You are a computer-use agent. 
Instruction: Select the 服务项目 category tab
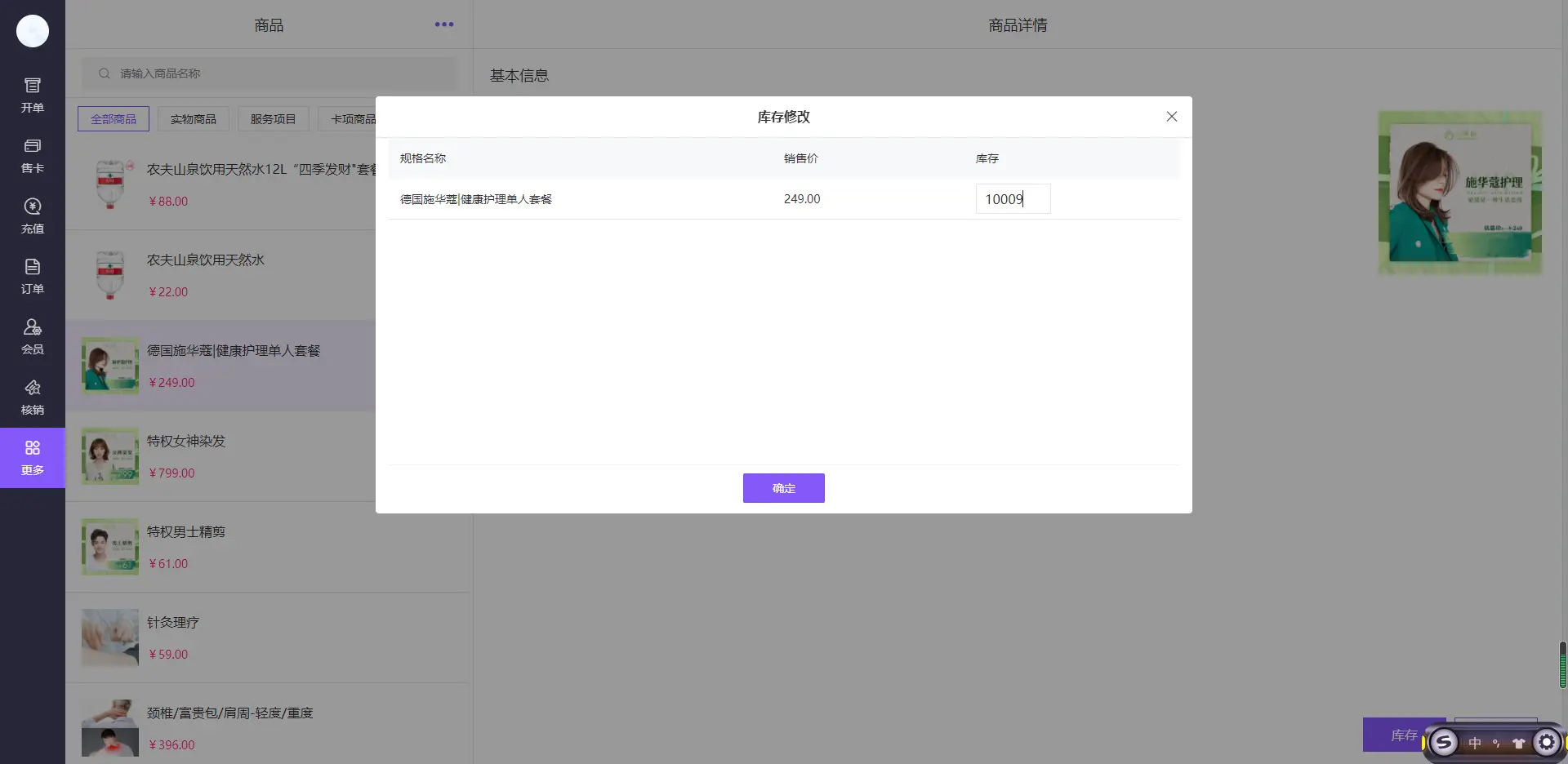pyautogui.click(x=273, y=119)
